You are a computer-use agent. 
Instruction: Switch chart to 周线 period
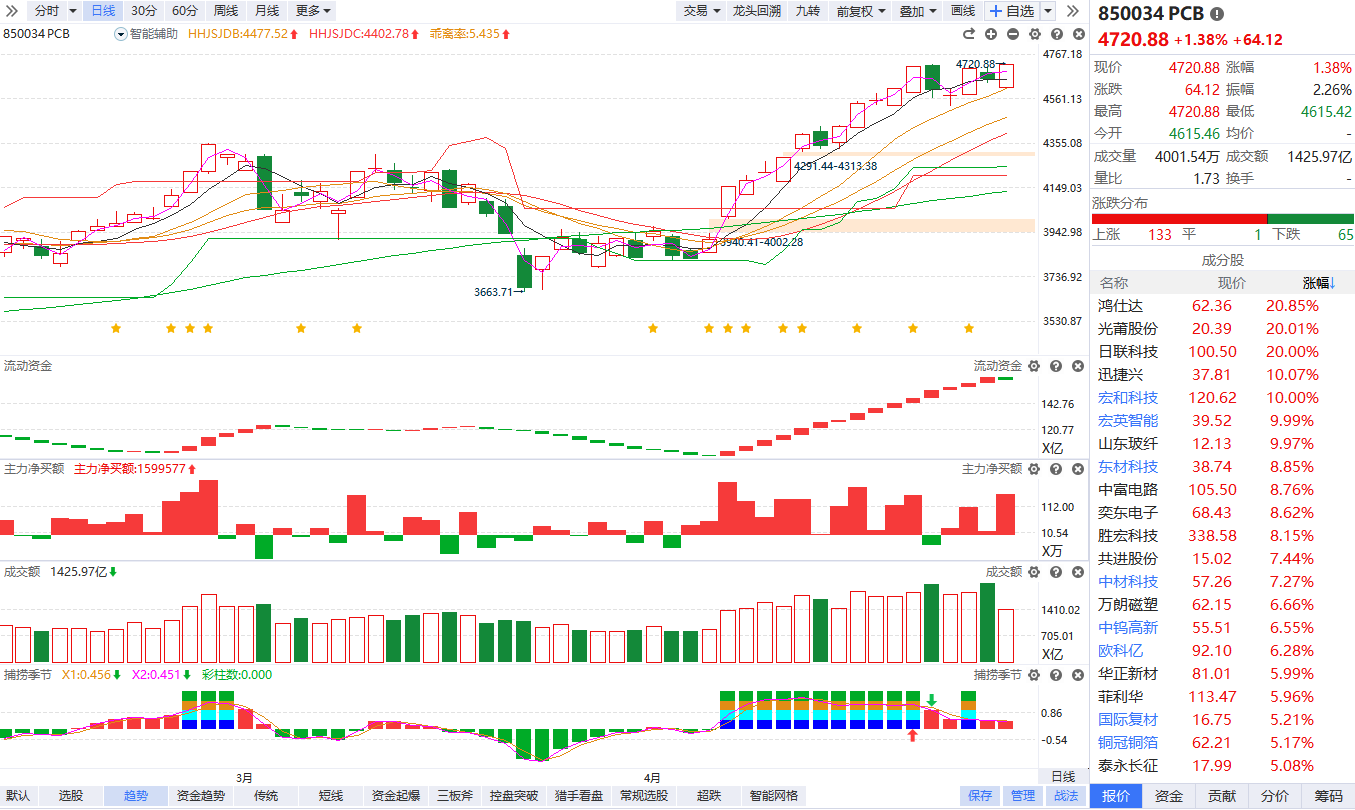226,11
